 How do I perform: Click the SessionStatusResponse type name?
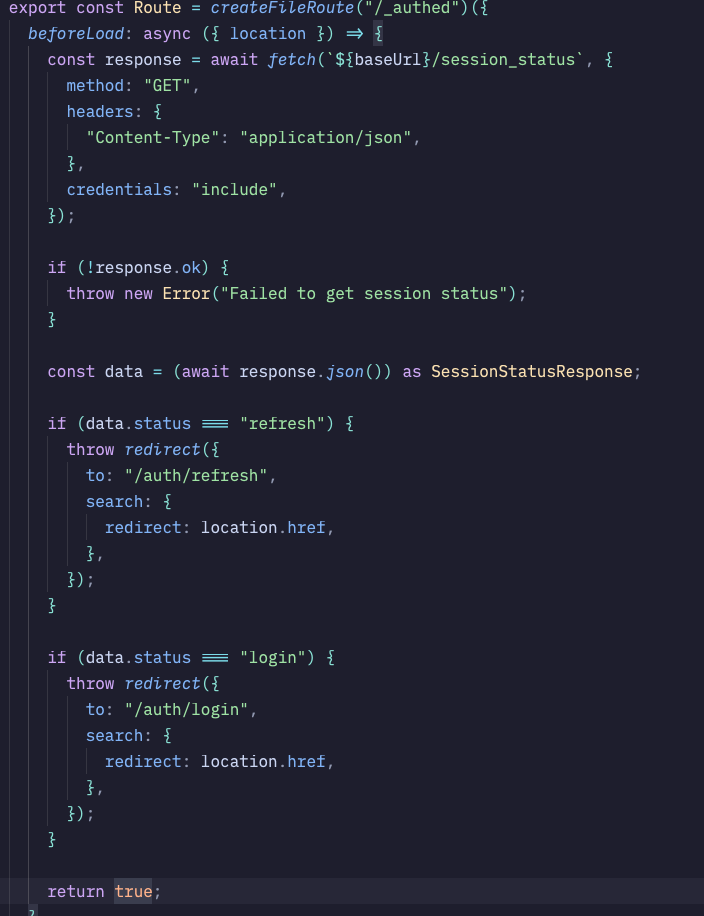coord(532,372)
